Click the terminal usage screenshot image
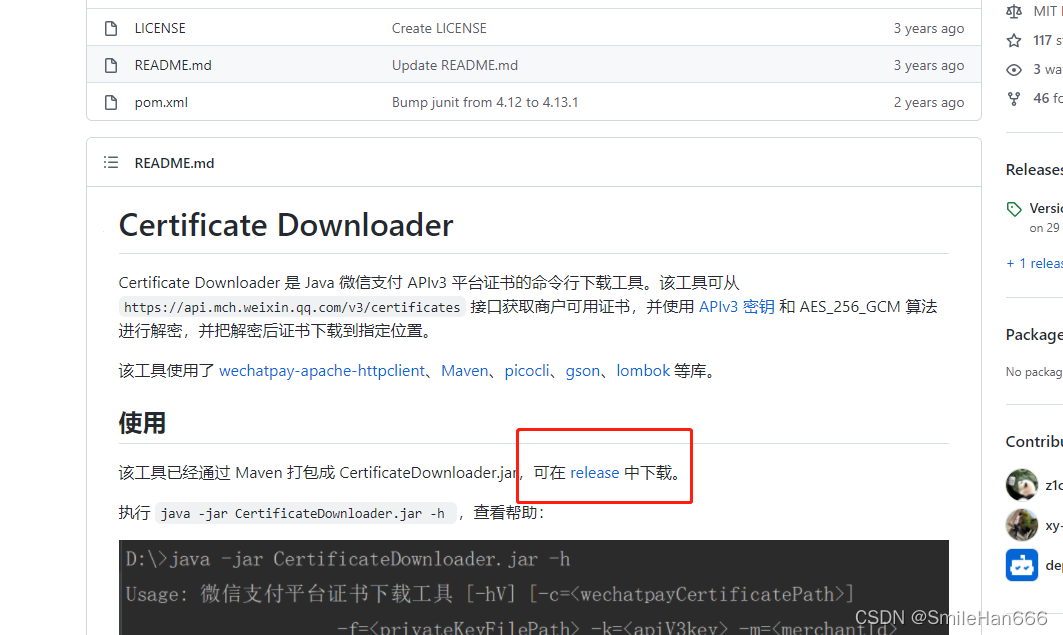The width and height of the screenshot is (1063, 635). pyautogui.click(x=534, y=588)
